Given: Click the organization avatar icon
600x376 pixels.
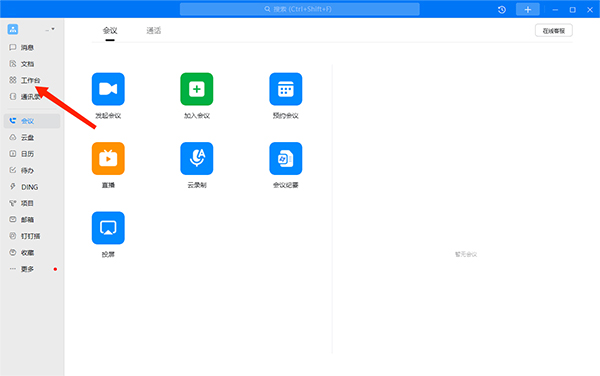Looking at the screenshot, I should coord(13,29).
